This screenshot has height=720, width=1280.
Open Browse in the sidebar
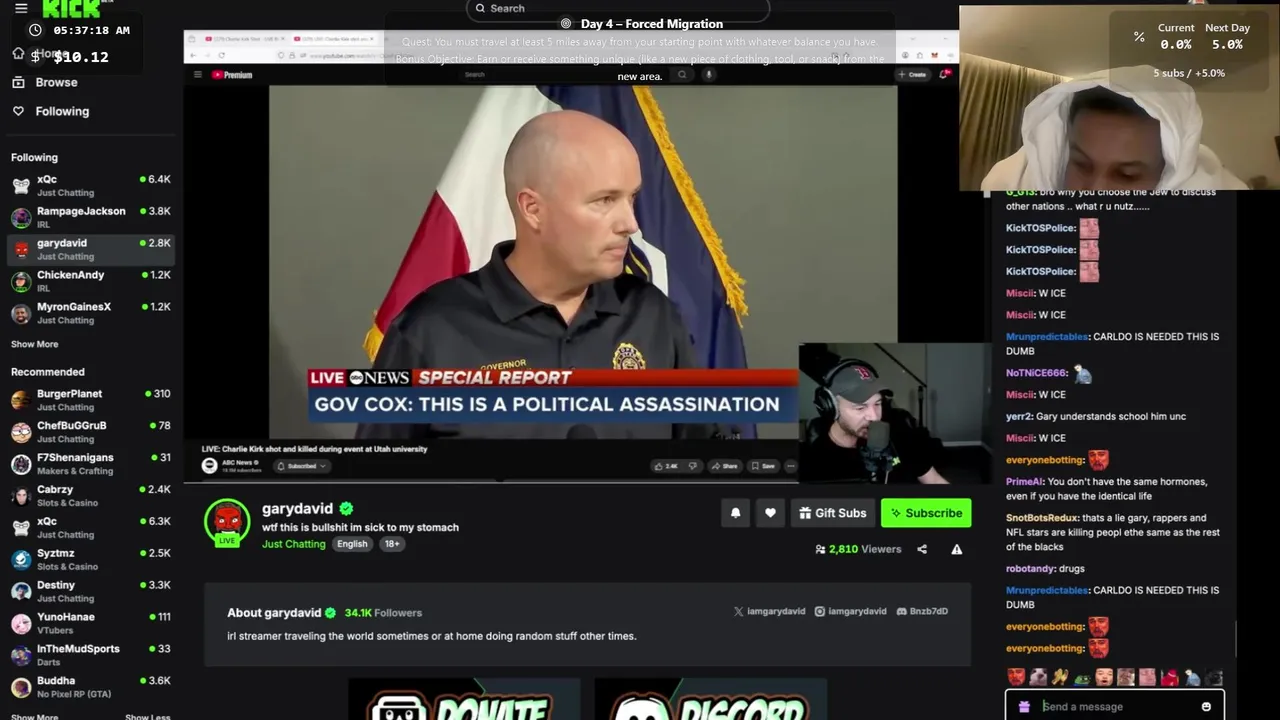[56, 82]
